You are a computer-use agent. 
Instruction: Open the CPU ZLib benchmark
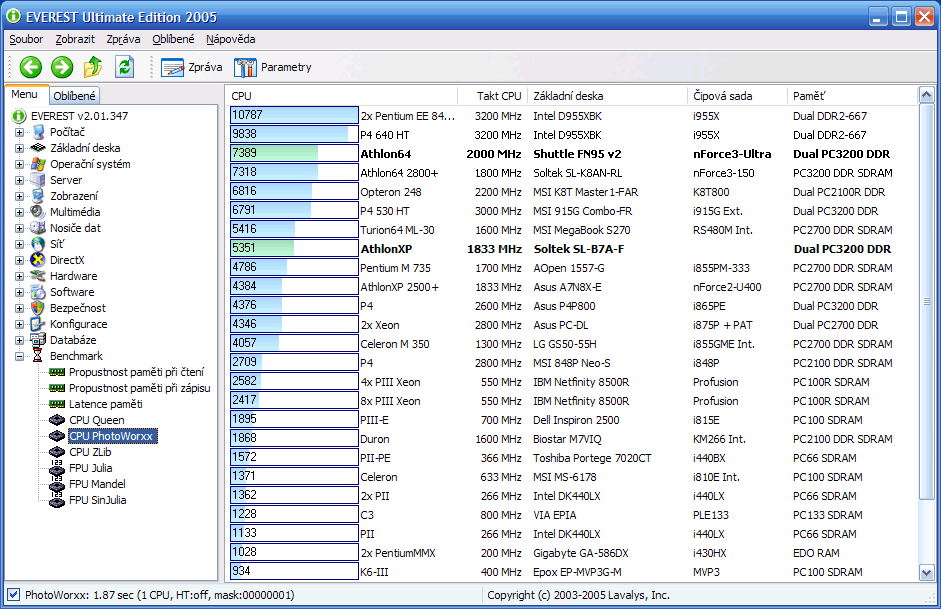pos(92,452)
